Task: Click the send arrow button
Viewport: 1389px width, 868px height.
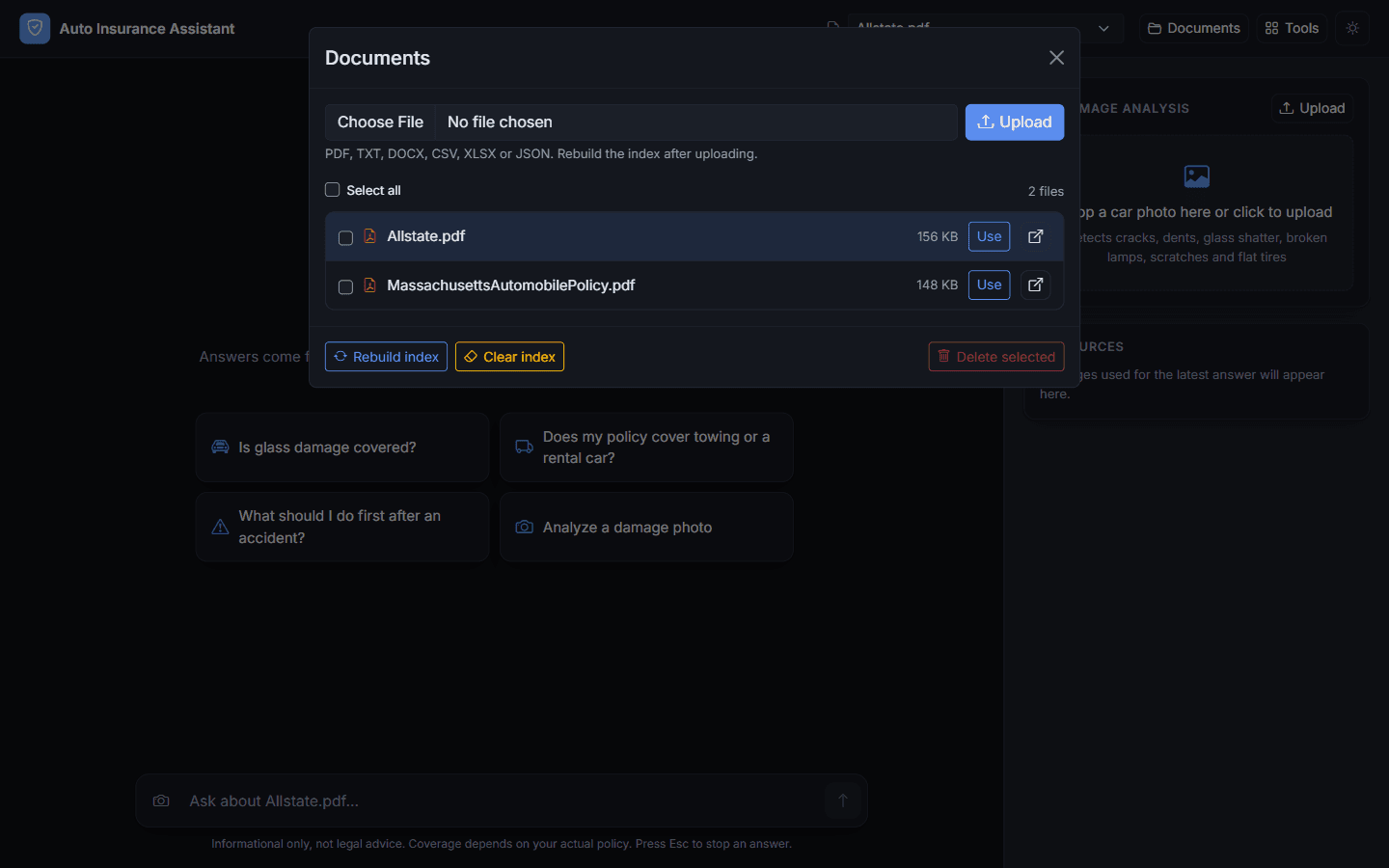Action: tap(842, 800)
